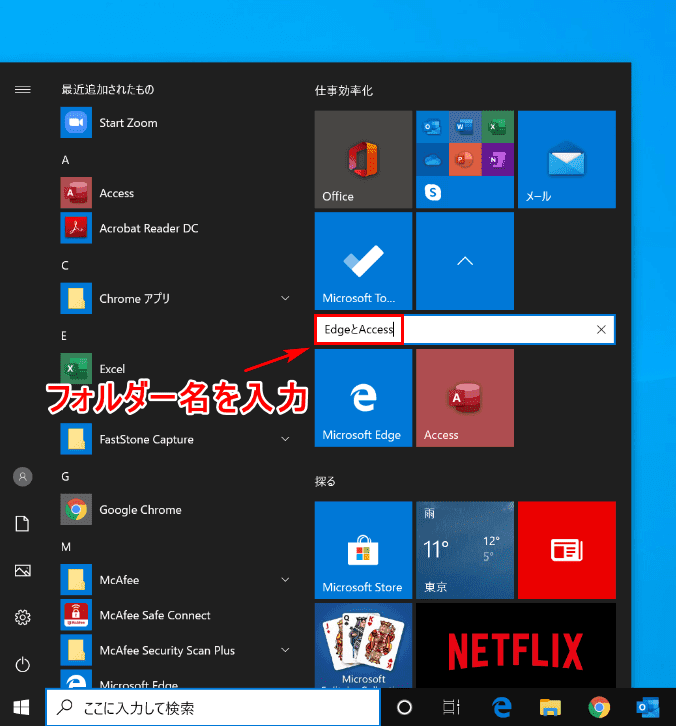Click the Office tile
Screen dimensions: 676x726
click(x=363, y=159)
